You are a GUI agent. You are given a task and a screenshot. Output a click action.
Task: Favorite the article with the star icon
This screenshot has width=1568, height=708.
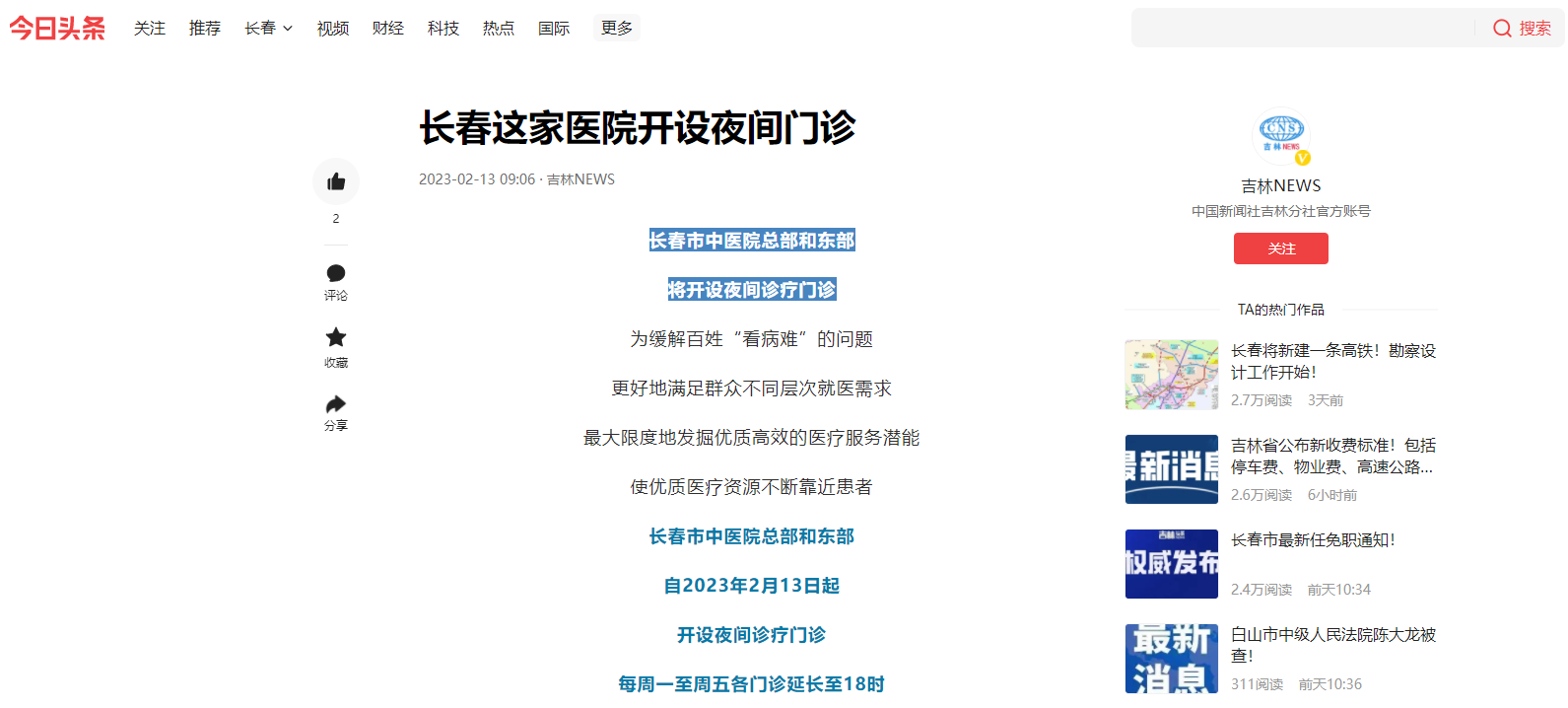coord(336,337)
